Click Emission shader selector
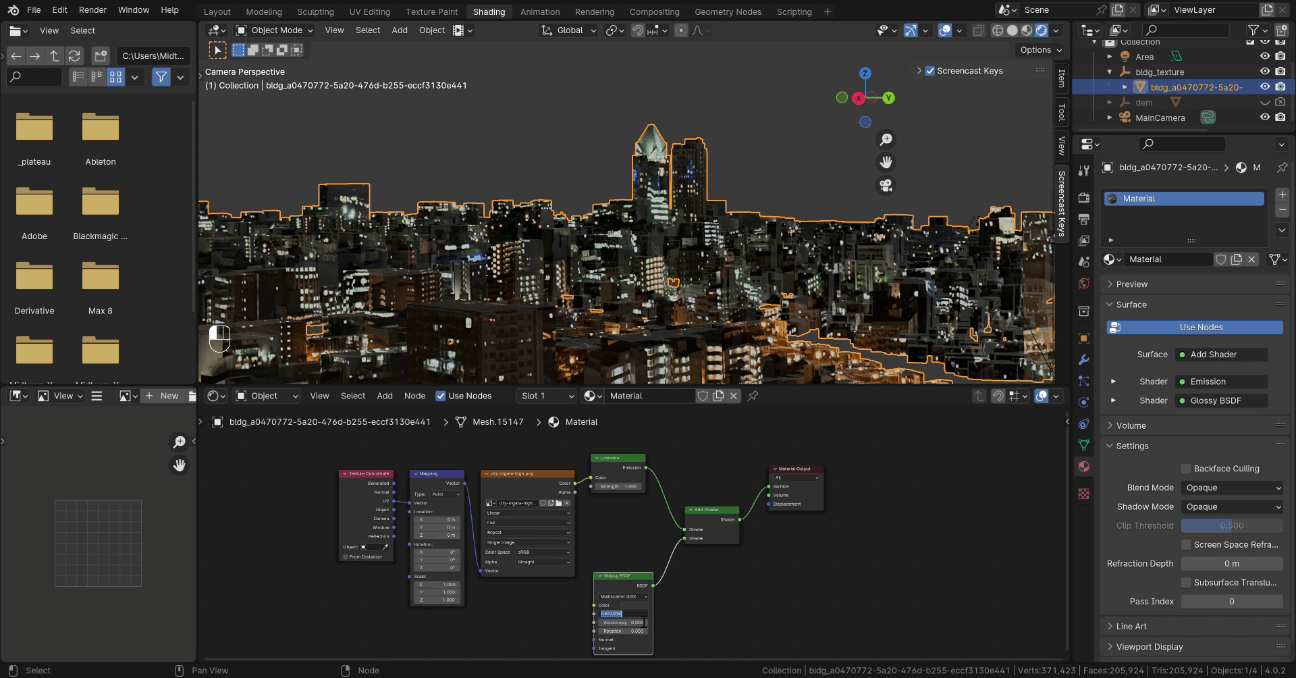The height and width of the screenshot is (678, 1296). (x=1221, y=381)
